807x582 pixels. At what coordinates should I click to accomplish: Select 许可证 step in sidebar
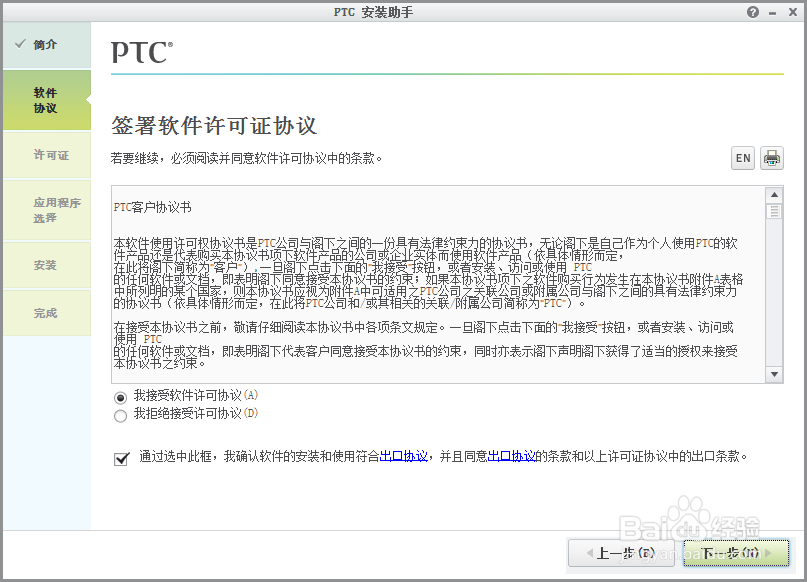[47, 155]
